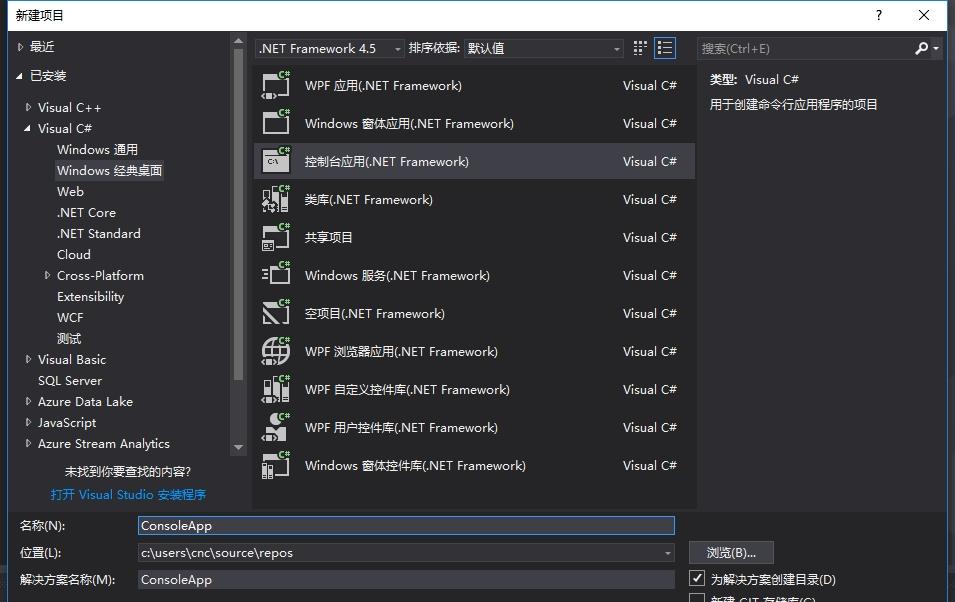Select the .NET Core category
The height and width of the screenshot is (602, 955).
(x=86, y=213)
